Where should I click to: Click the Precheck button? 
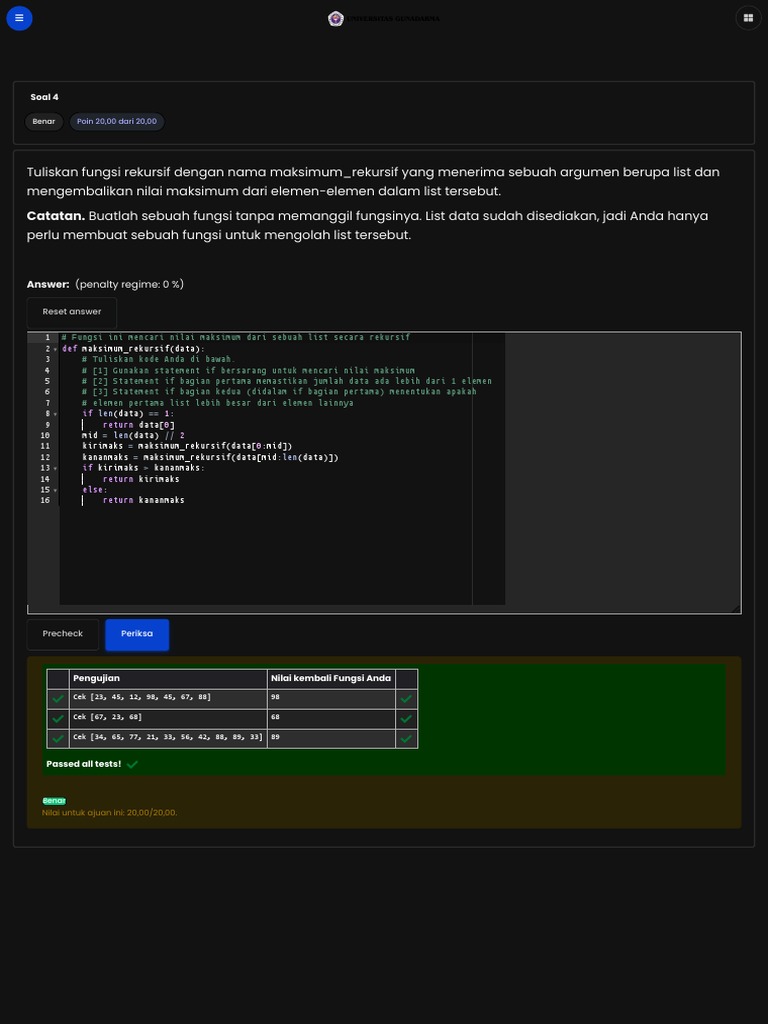tap(63, 634)
